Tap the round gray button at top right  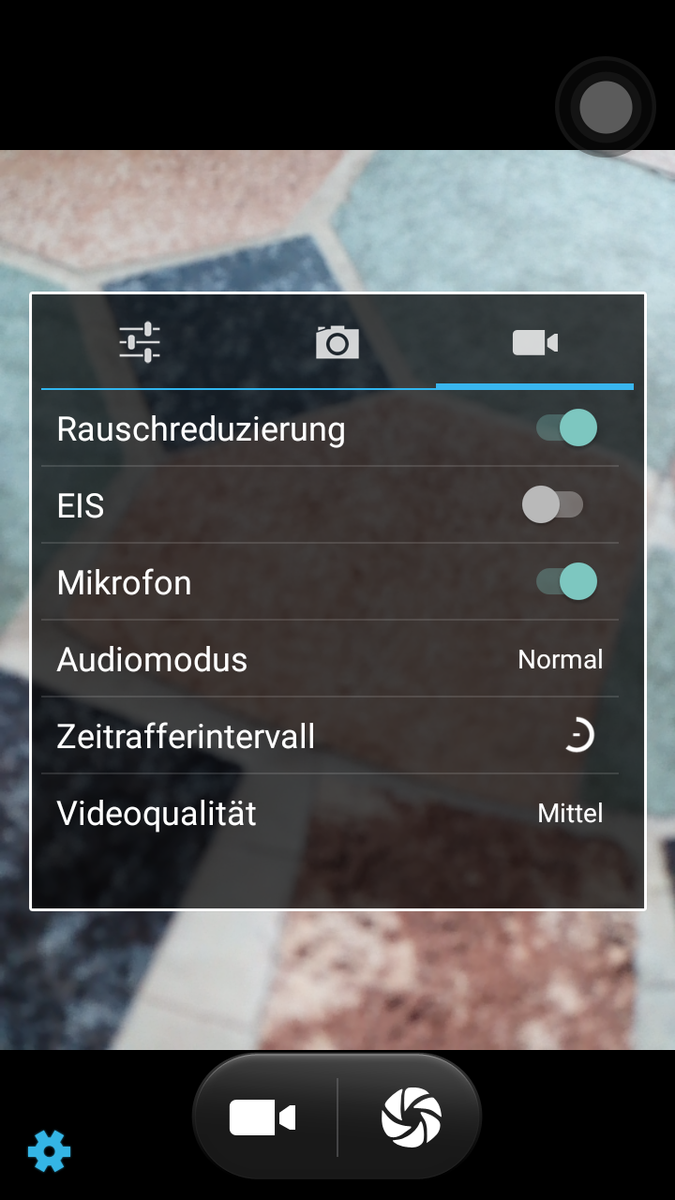coord(605,106)
